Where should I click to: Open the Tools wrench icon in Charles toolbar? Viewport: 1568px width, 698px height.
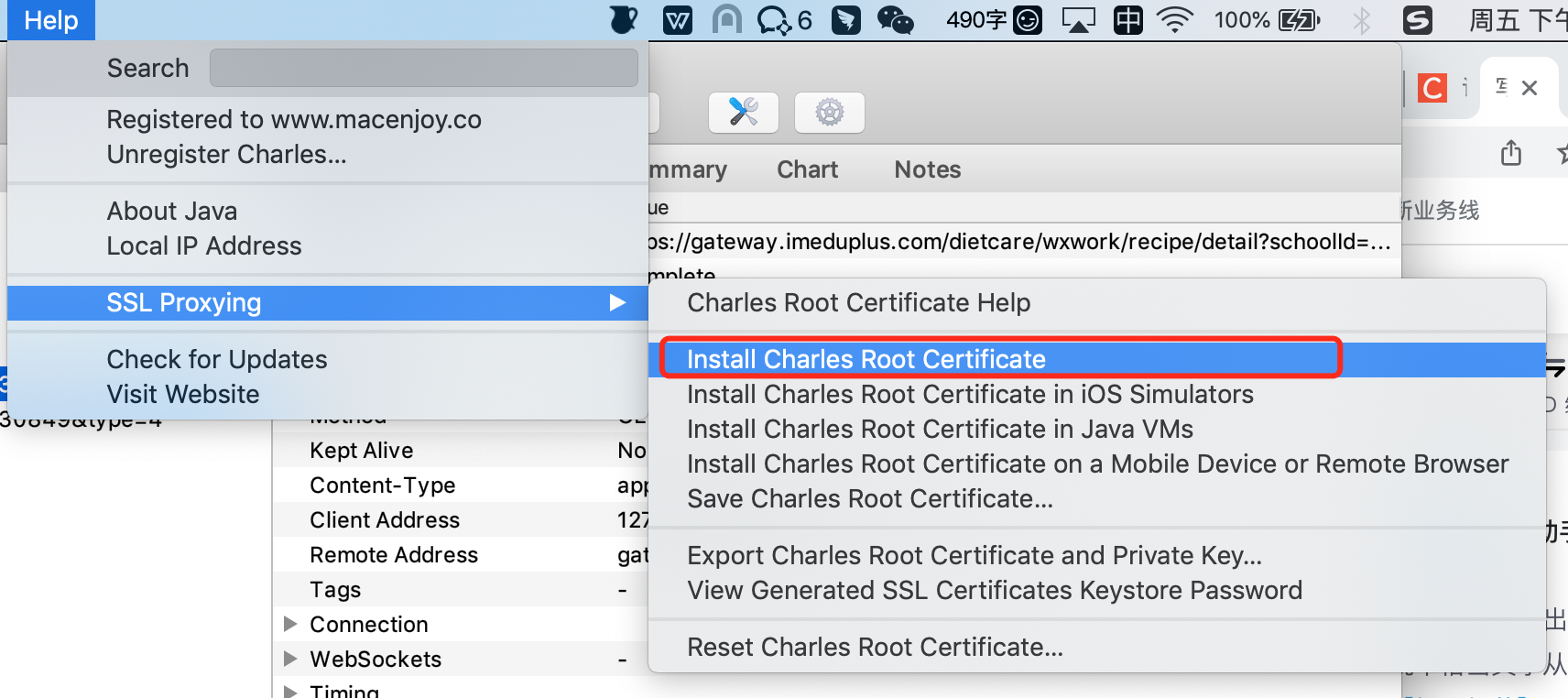(743, 113)
